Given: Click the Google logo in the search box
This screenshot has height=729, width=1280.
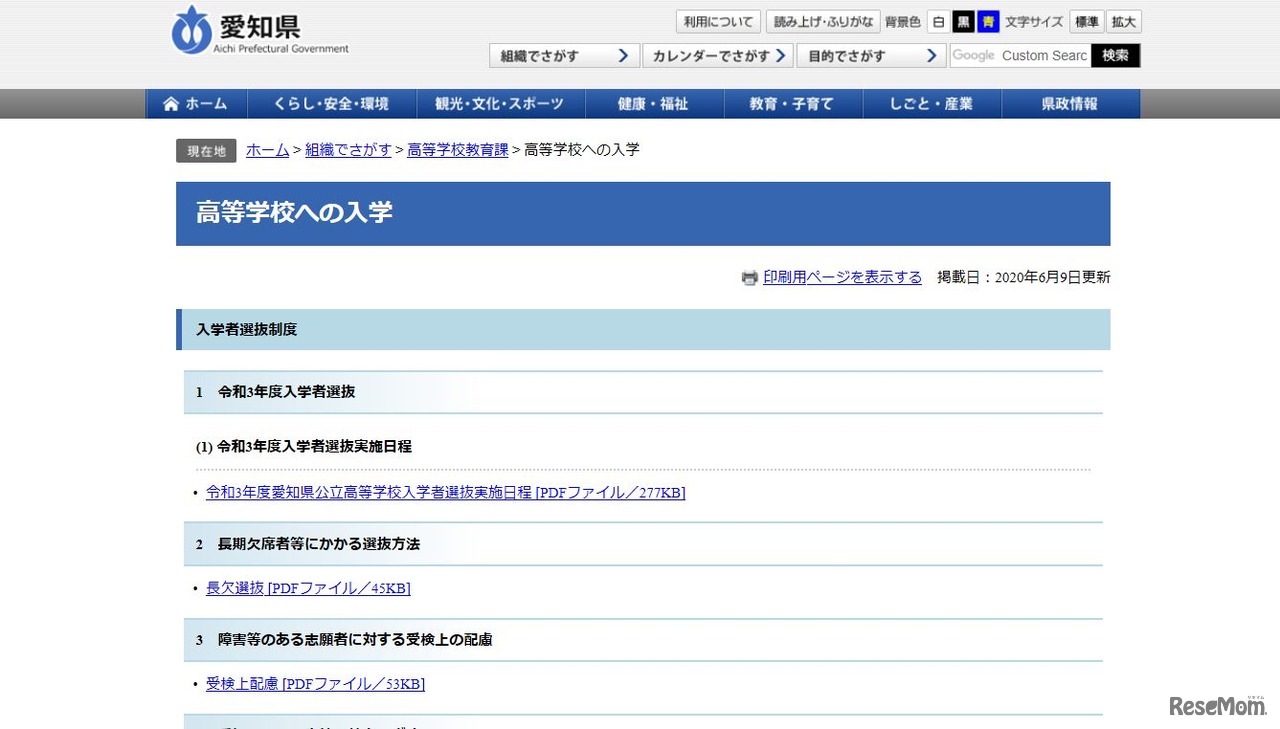Looking at the screenshot, I should 972,55.
